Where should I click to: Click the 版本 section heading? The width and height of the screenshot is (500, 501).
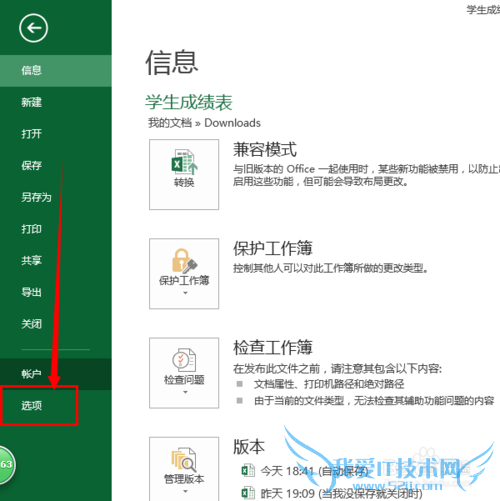tap(249, 447)
